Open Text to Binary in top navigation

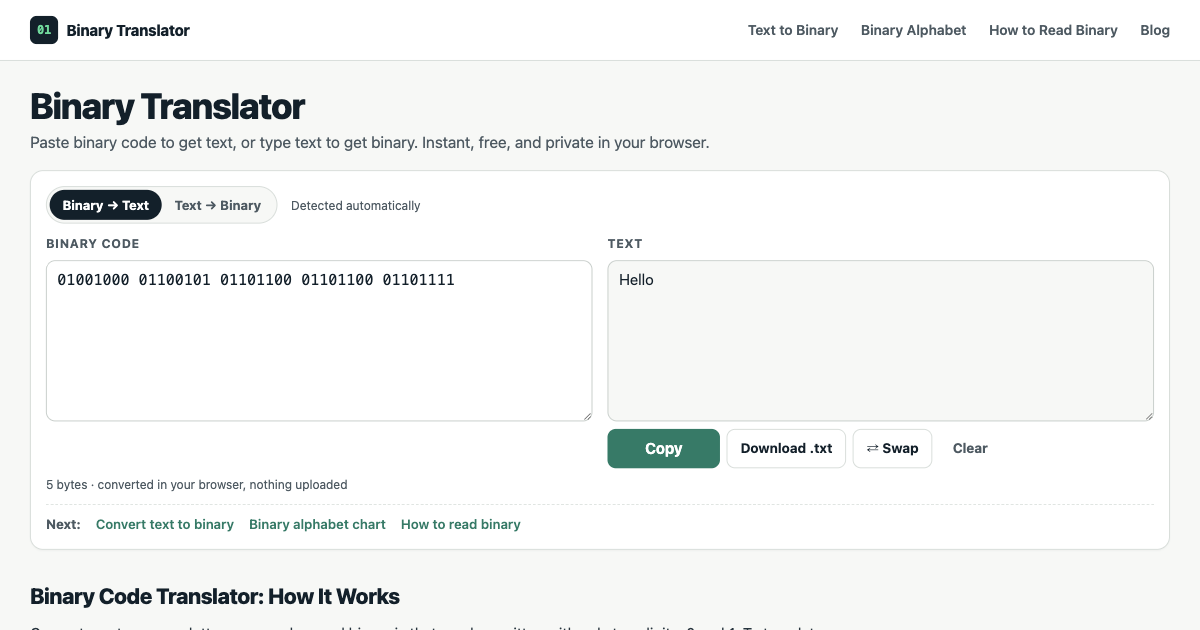click(793, 30)
